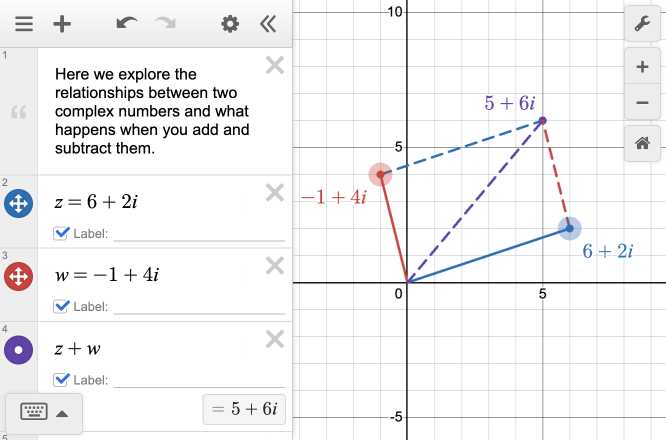Toggle the purple z + w point icon
The image size is (666, 440).
18,350
